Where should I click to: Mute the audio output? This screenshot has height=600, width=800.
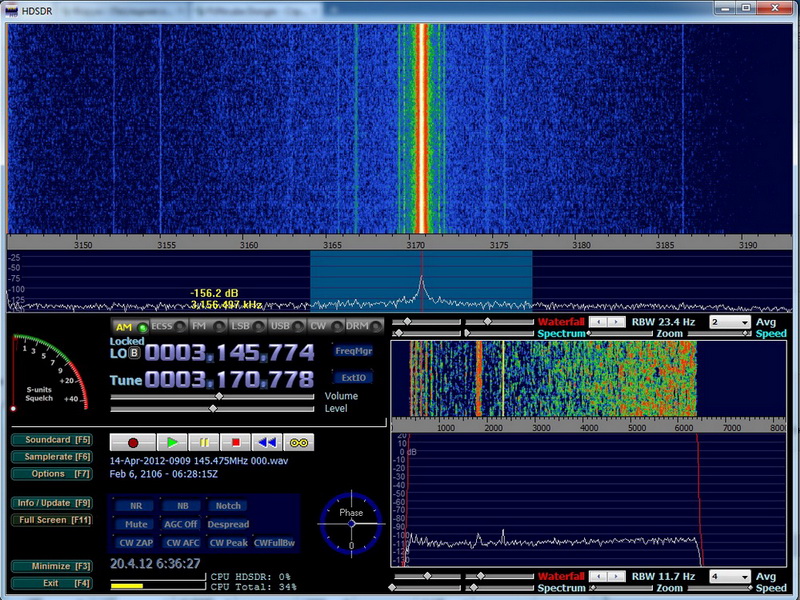tap(136, 524)
